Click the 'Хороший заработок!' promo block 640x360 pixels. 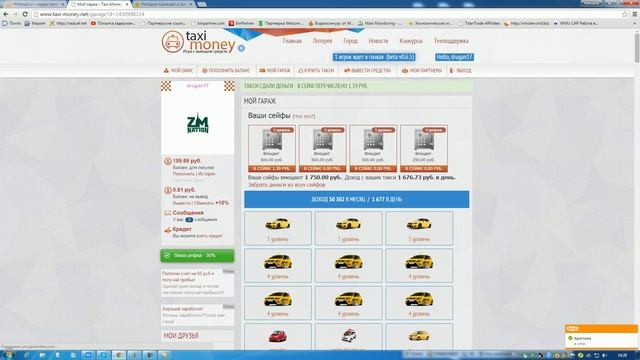click(198, 315)
